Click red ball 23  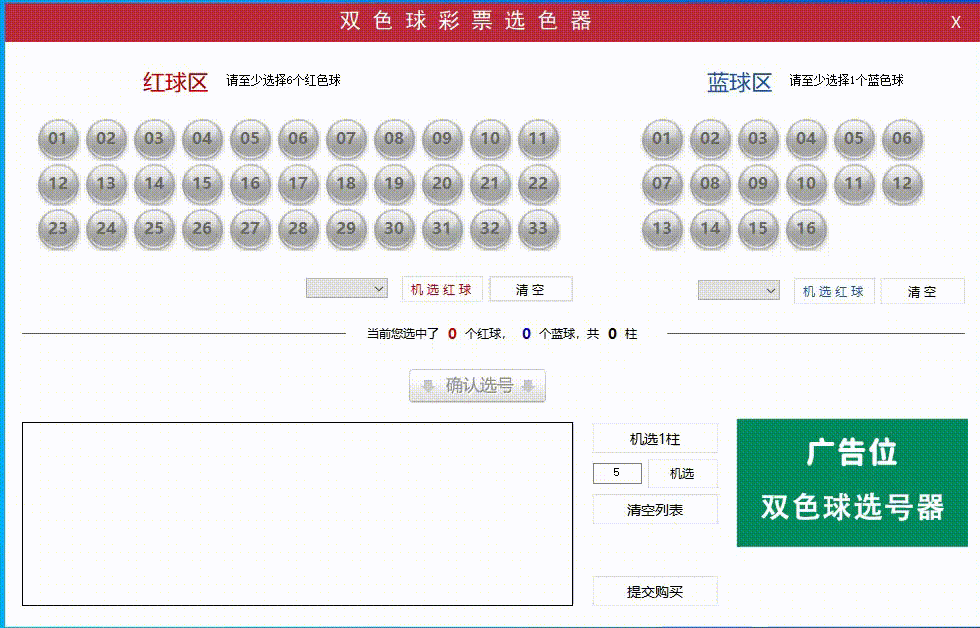click(58, 229)
